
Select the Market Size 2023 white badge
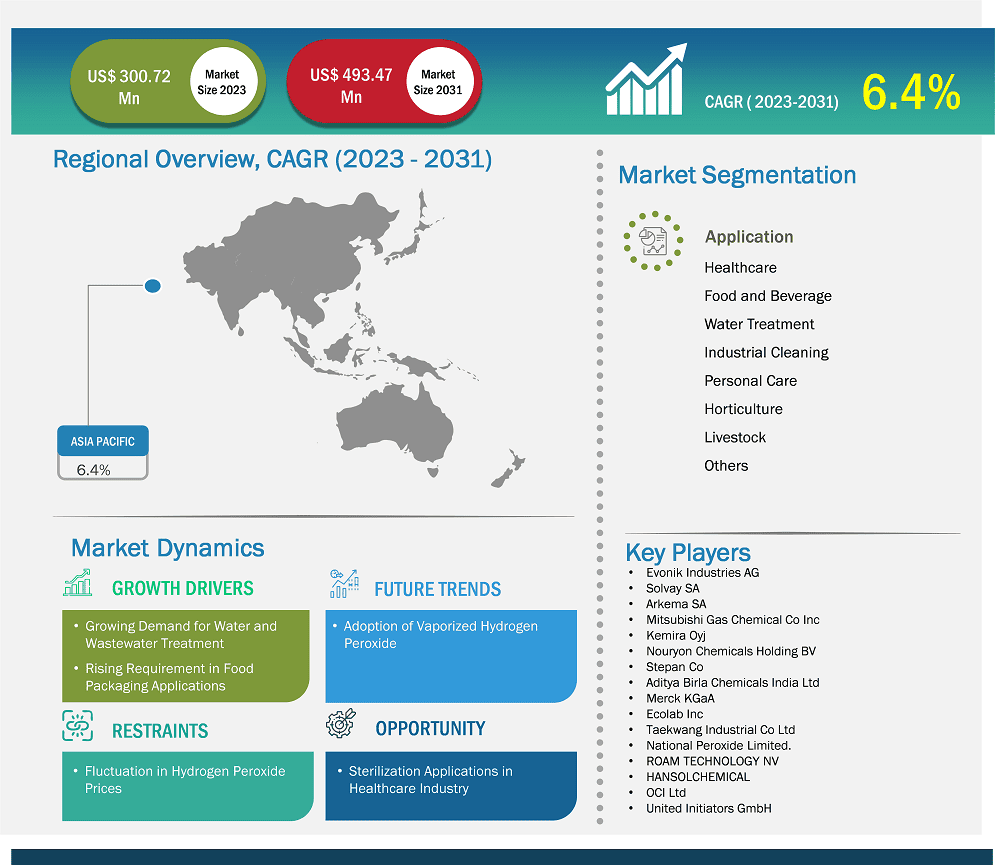pos(222,82)
